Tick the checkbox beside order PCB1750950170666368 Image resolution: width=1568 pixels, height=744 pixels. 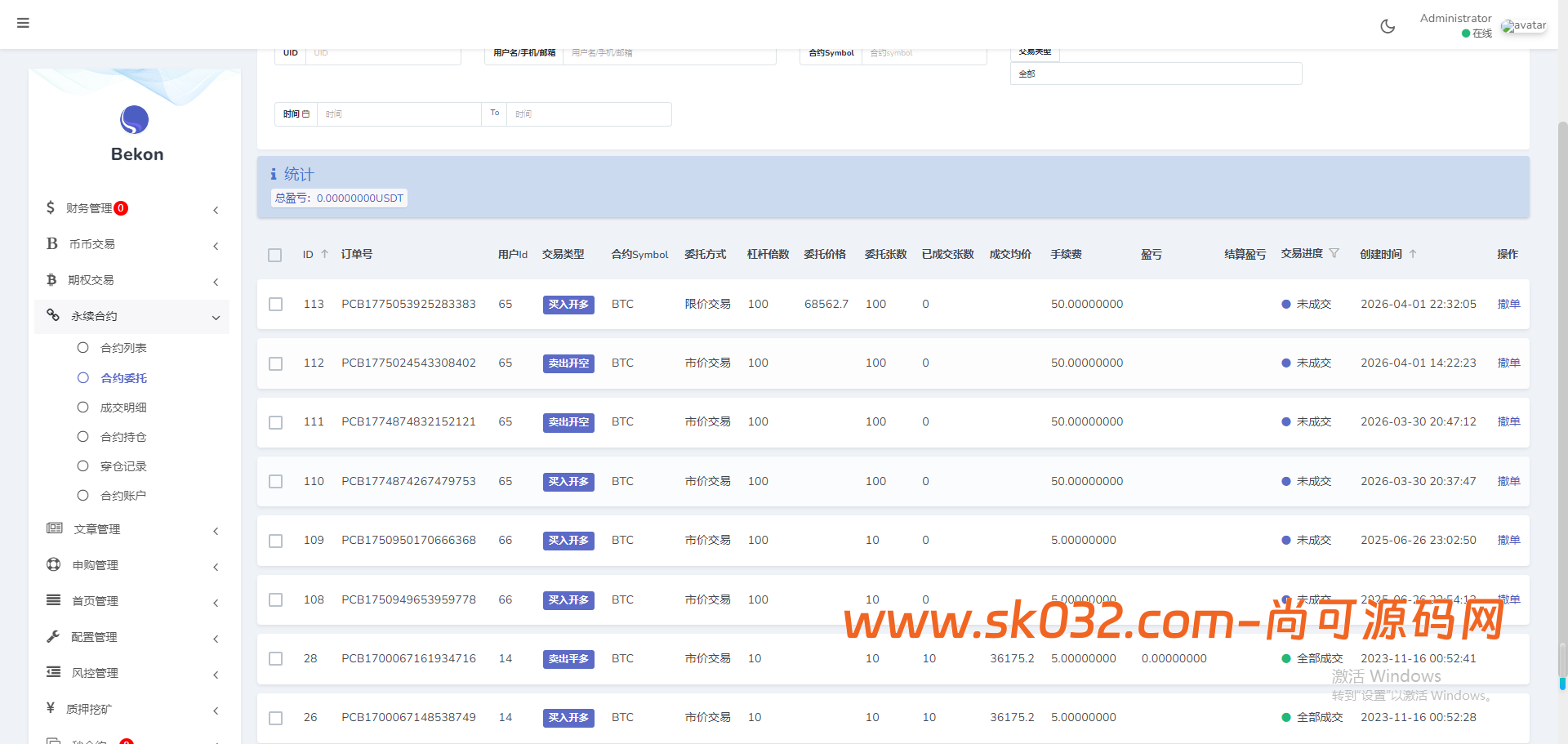pyautogui.click(x=275, y=541)
